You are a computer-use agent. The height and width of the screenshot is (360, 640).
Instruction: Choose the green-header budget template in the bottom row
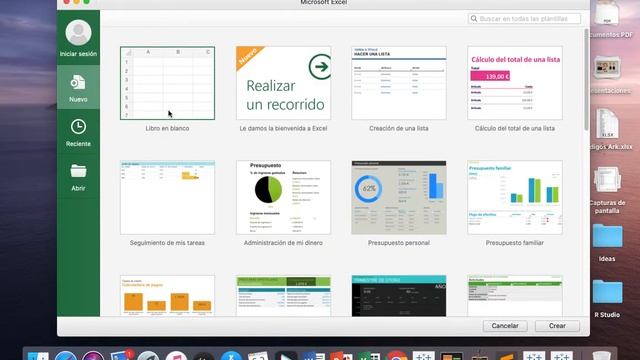[283, 296]
